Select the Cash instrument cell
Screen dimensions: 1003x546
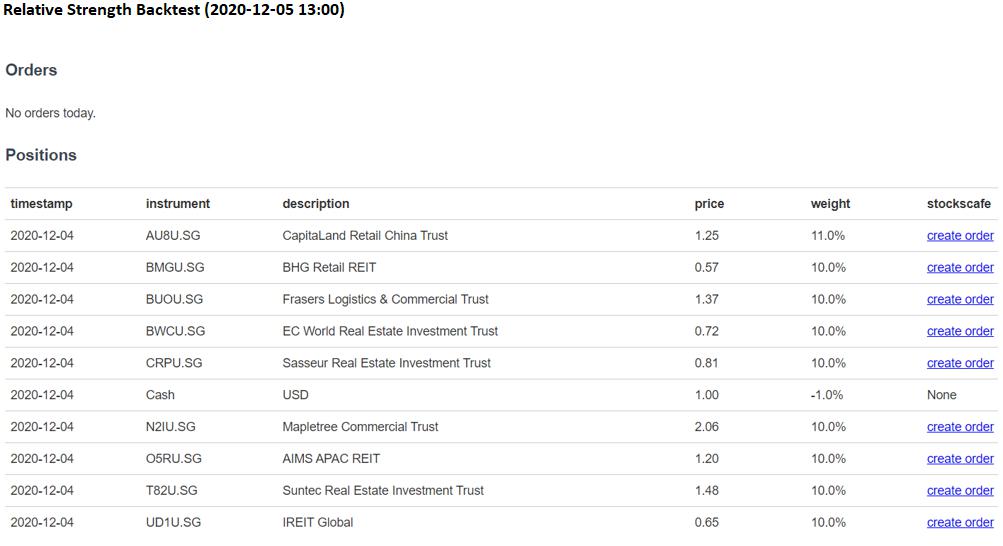[160, 395]
